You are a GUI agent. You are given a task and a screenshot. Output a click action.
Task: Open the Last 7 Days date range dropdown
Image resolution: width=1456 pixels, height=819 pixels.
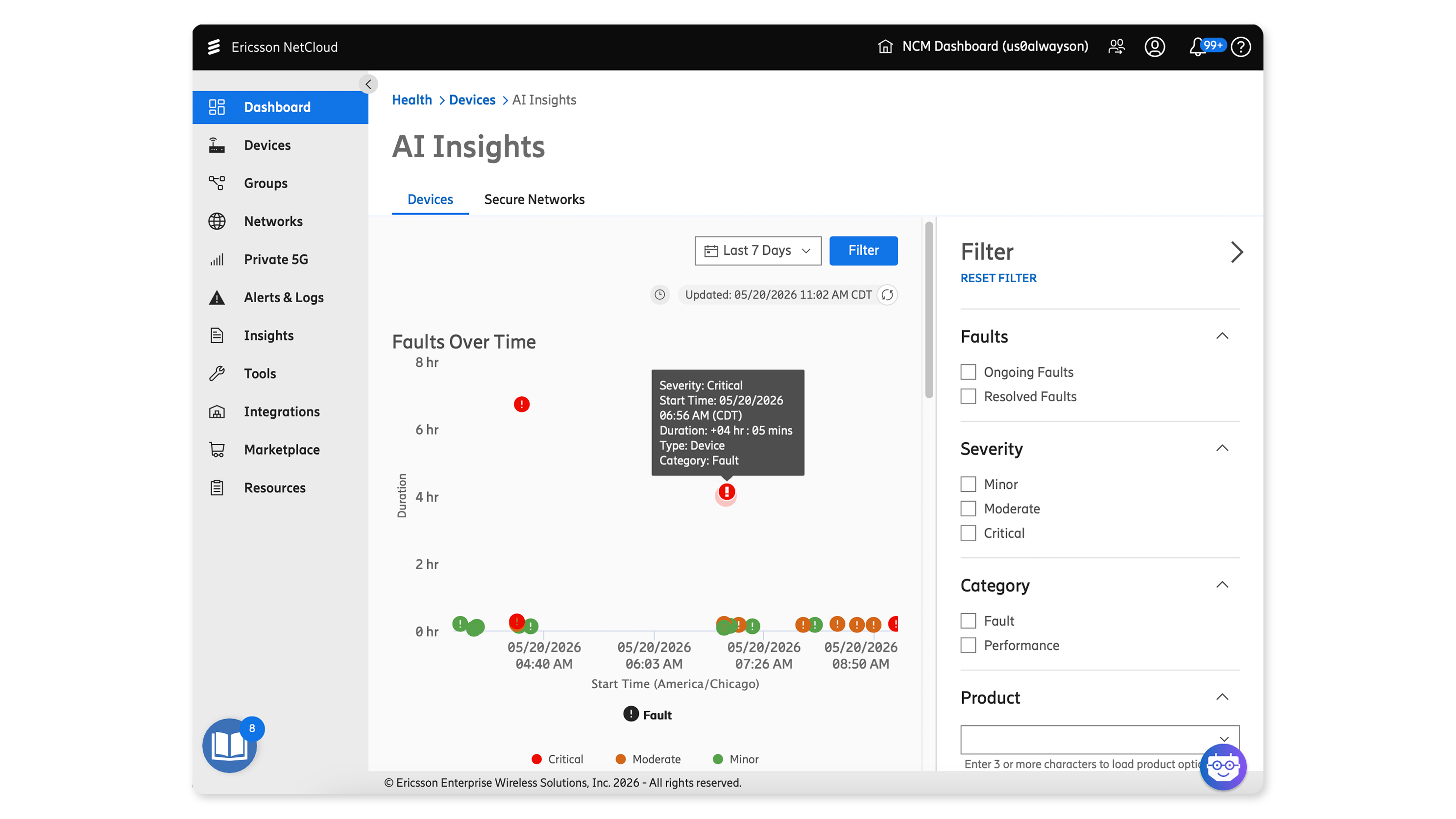click(757, 250)
